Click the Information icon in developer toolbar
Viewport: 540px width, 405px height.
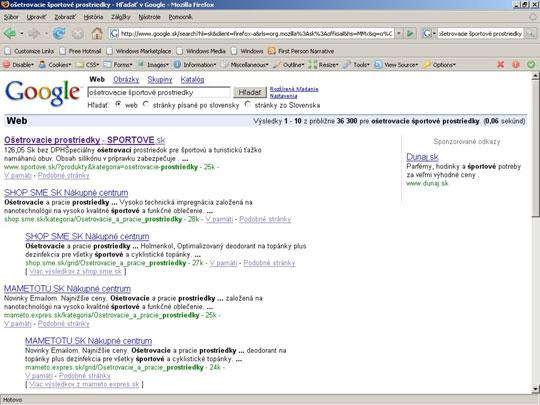(177, 64)
